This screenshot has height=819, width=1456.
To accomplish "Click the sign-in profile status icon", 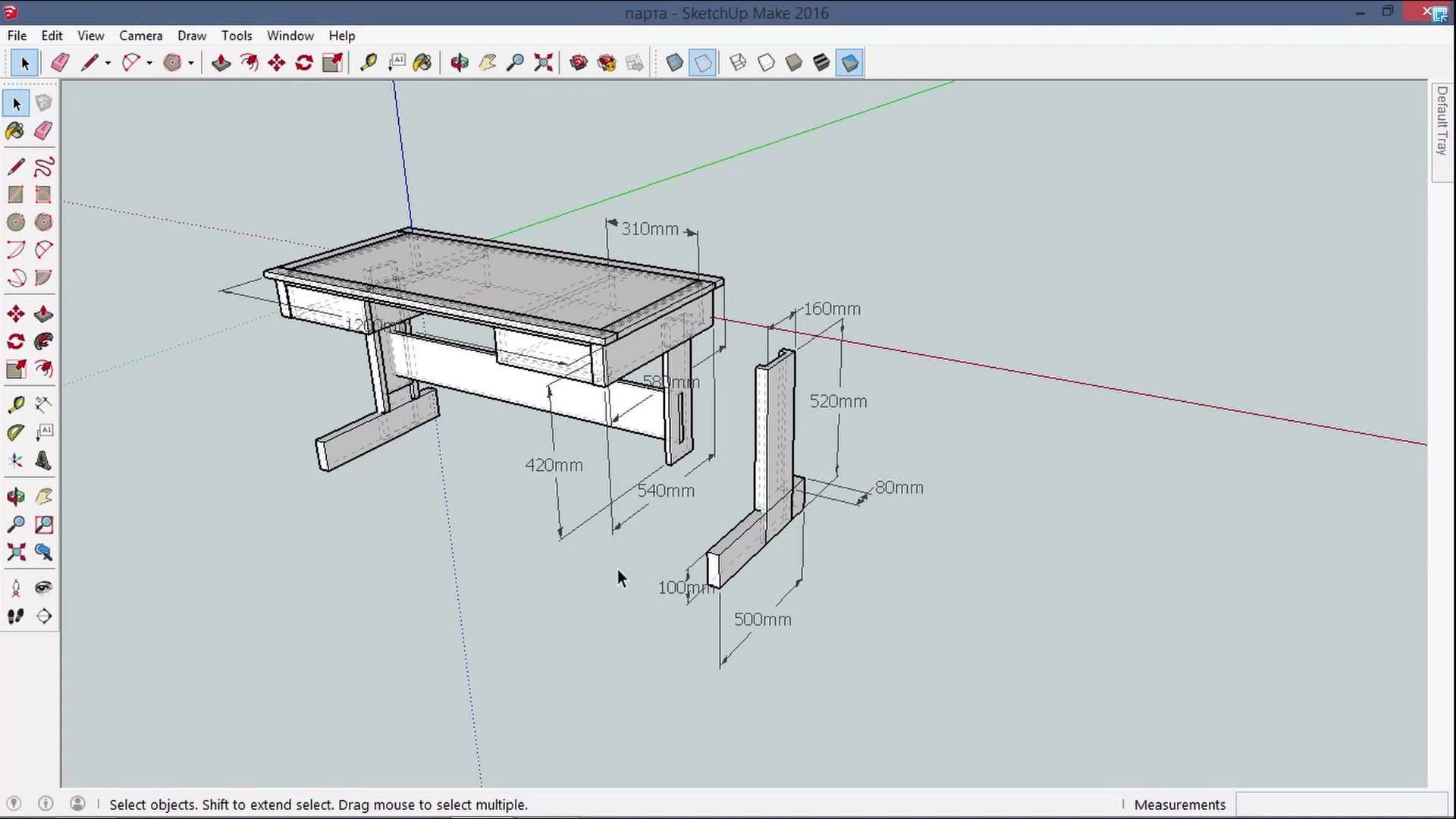I will point(77,804).
